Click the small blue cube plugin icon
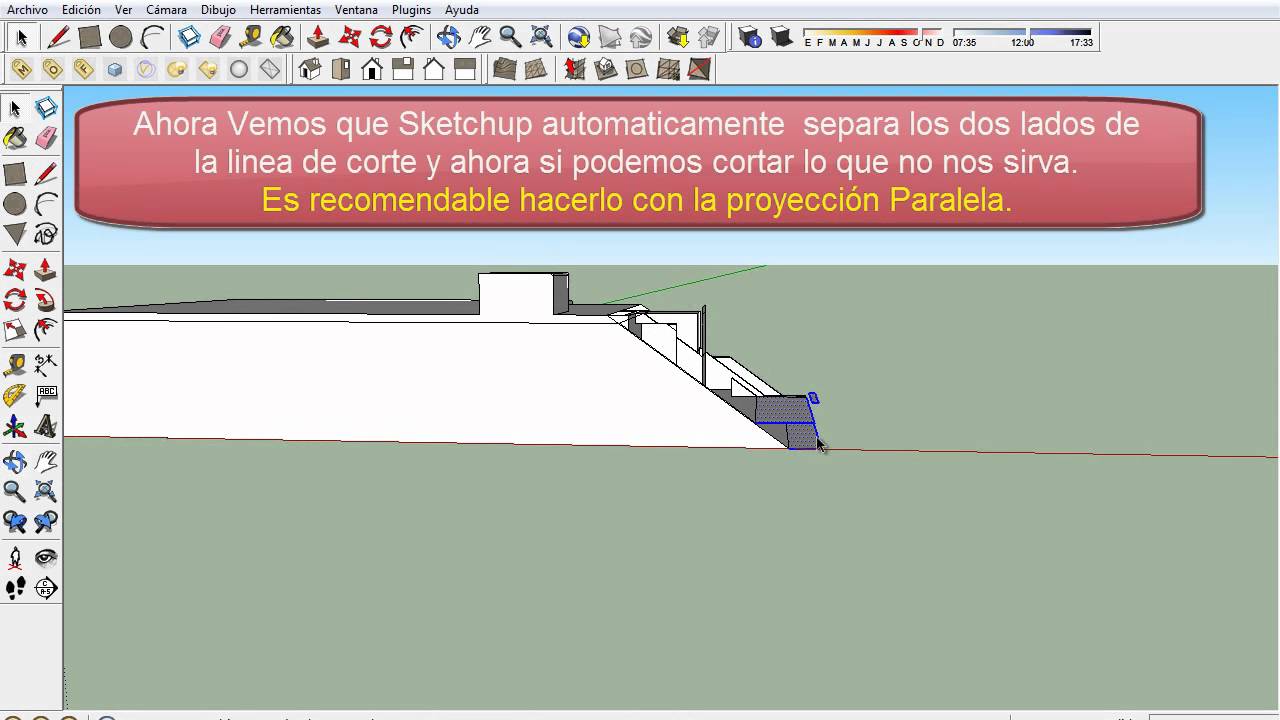 pos(114,69)
